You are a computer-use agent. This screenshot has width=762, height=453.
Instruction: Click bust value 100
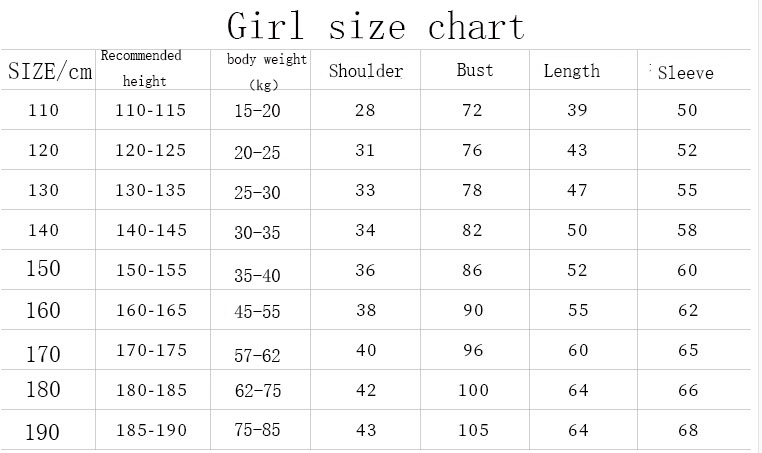475,390
